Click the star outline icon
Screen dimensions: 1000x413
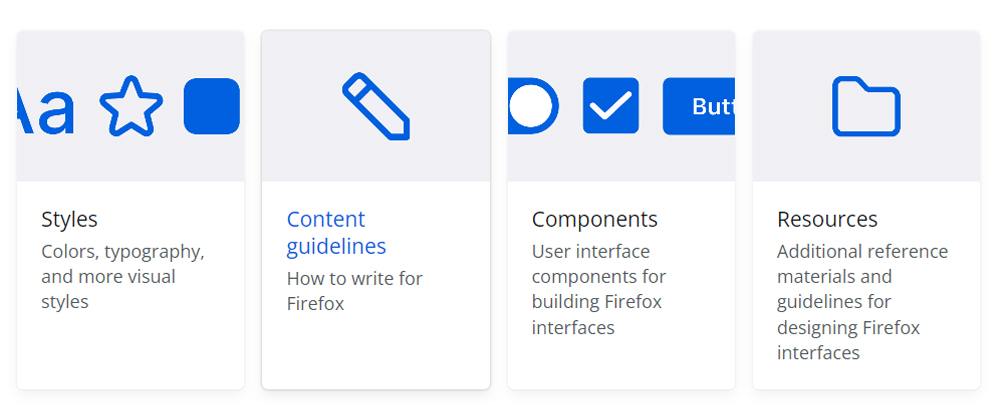click(131, 106)
